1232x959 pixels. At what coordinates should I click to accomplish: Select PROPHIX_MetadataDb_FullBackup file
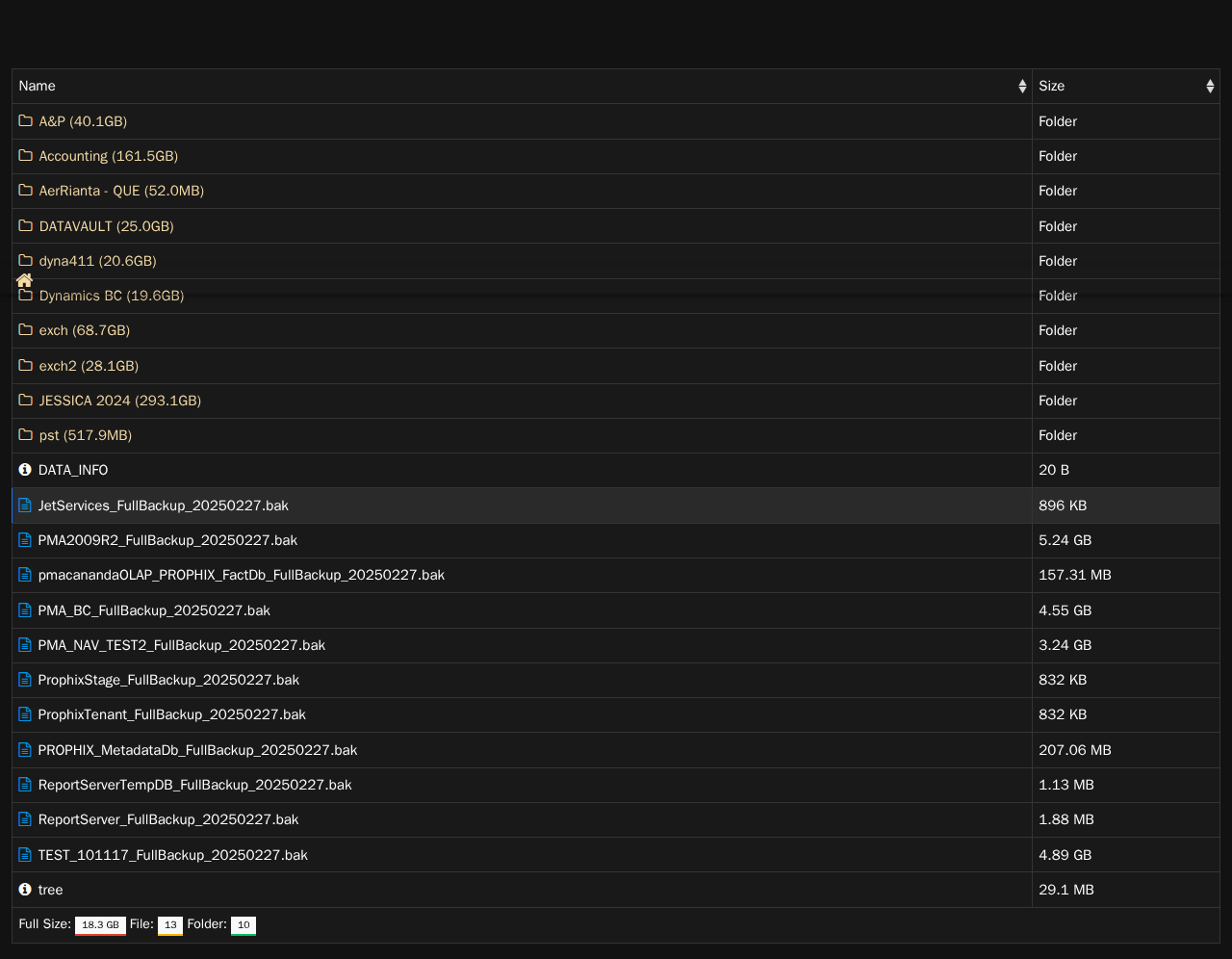[x=197, y=750]
